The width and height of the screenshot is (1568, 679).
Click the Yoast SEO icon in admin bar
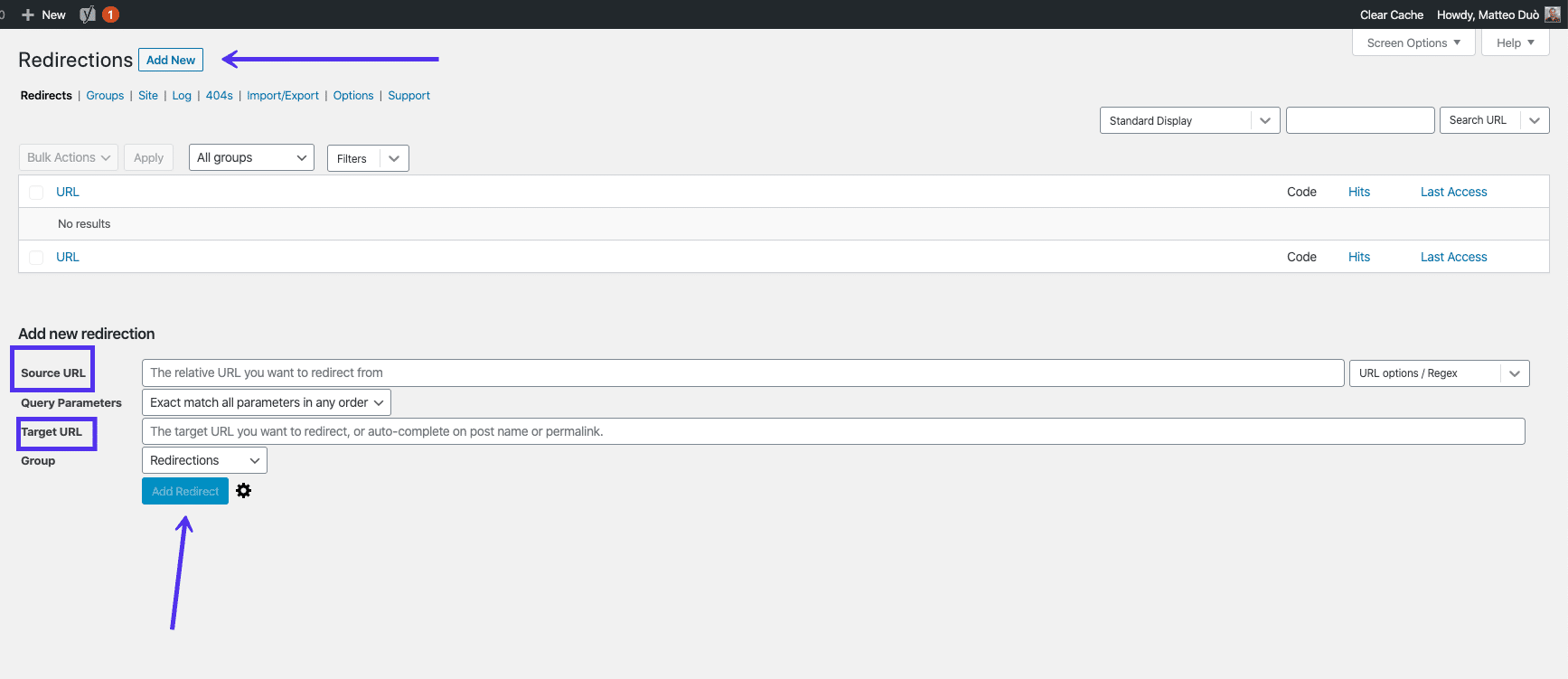point(88,14)
